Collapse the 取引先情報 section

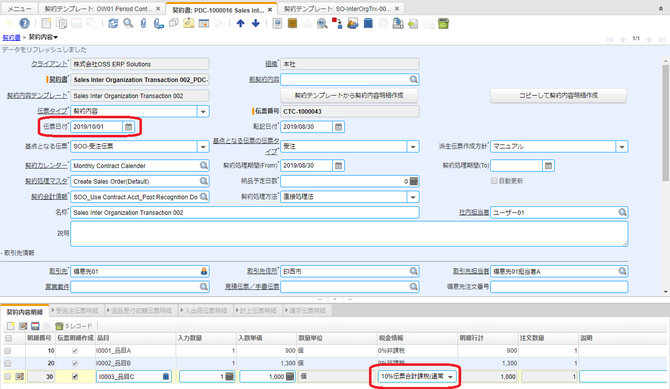click(18, 253)
